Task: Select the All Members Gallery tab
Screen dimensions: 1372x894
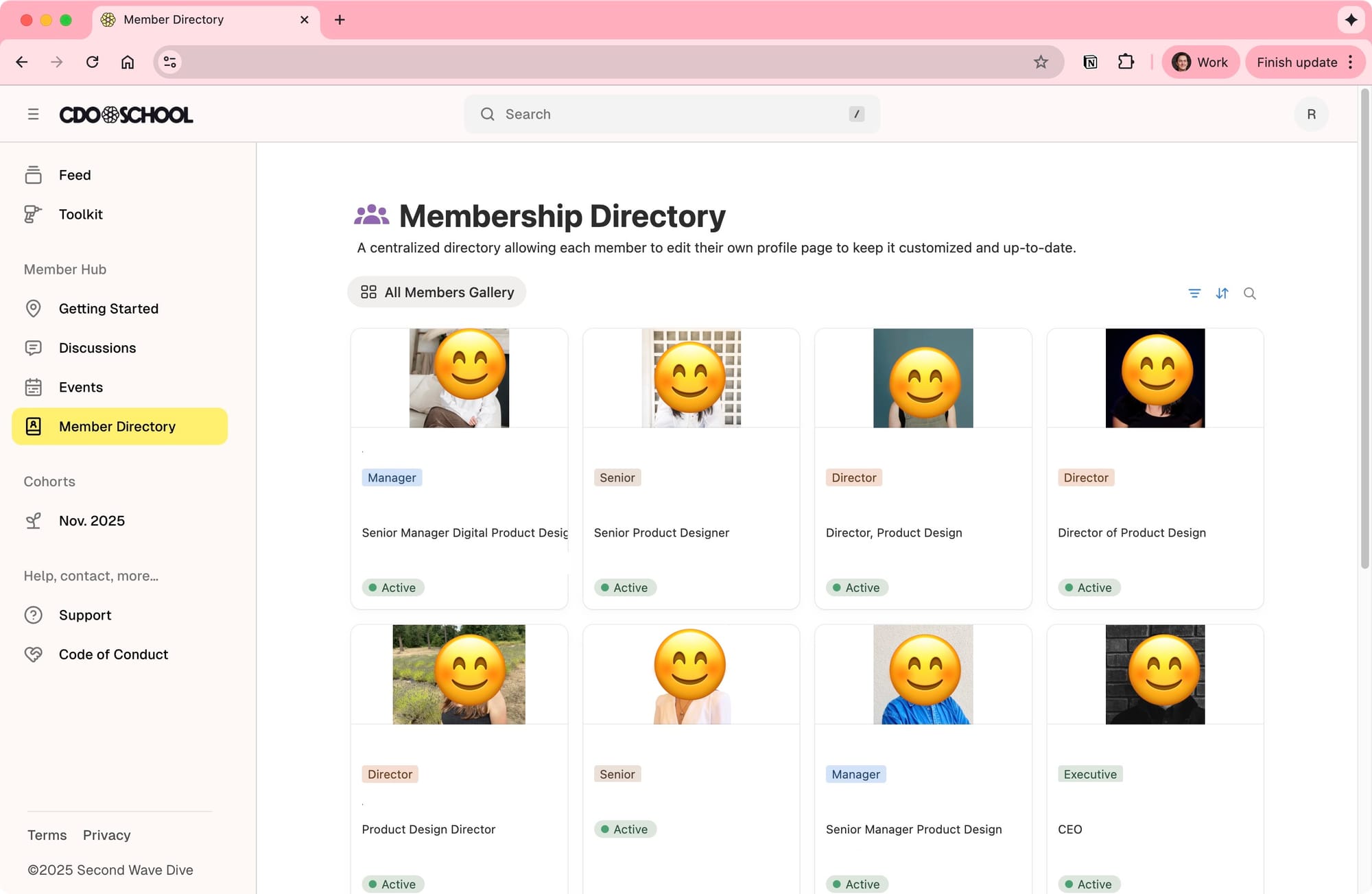Action: 437,292
